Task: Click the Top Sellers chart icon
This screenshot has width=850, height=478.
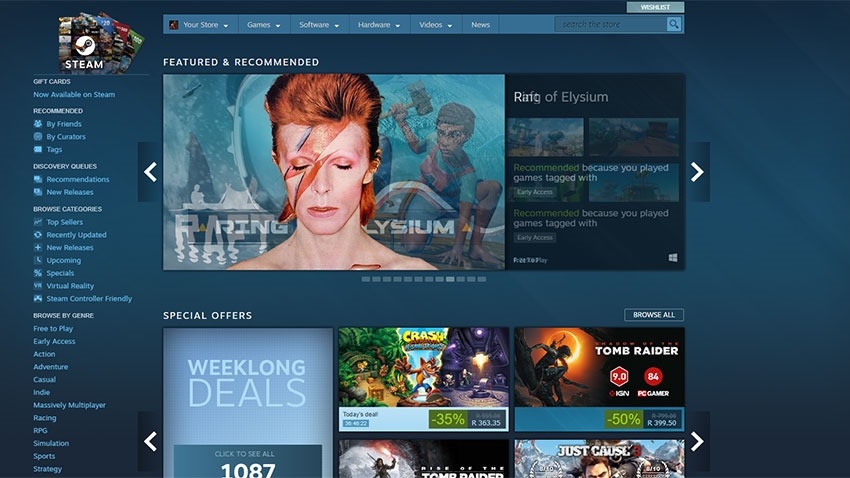Action: pos(38,222)
